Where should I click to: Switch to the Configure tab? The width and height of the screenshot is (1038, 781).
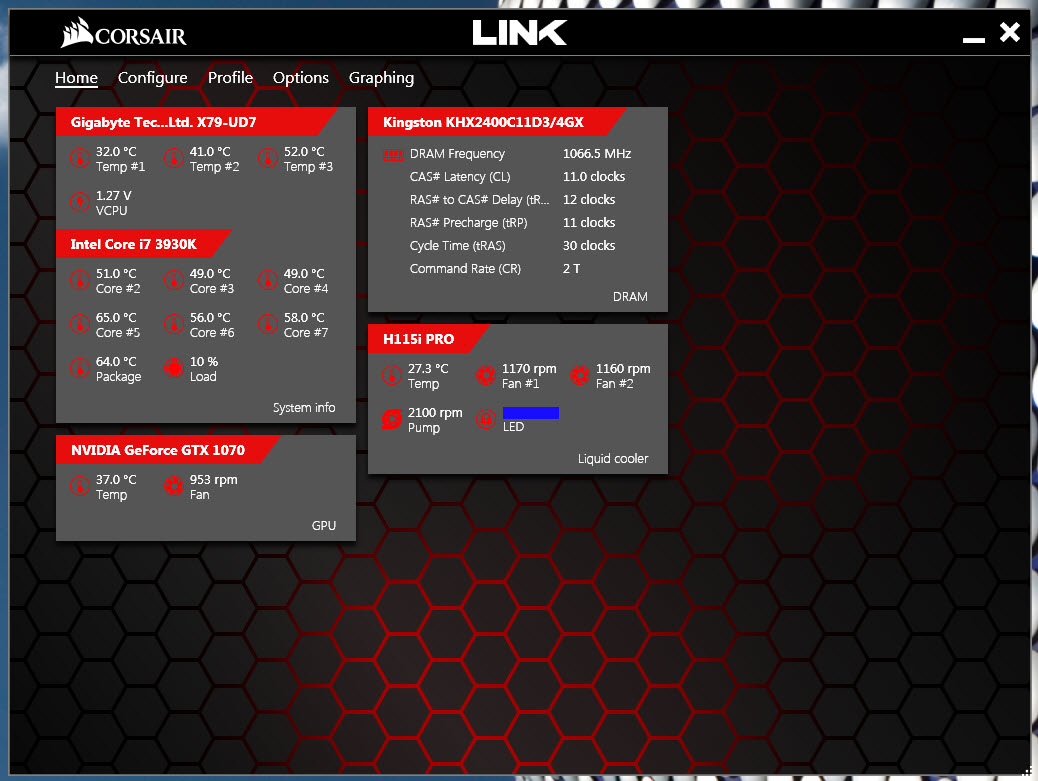152,77
